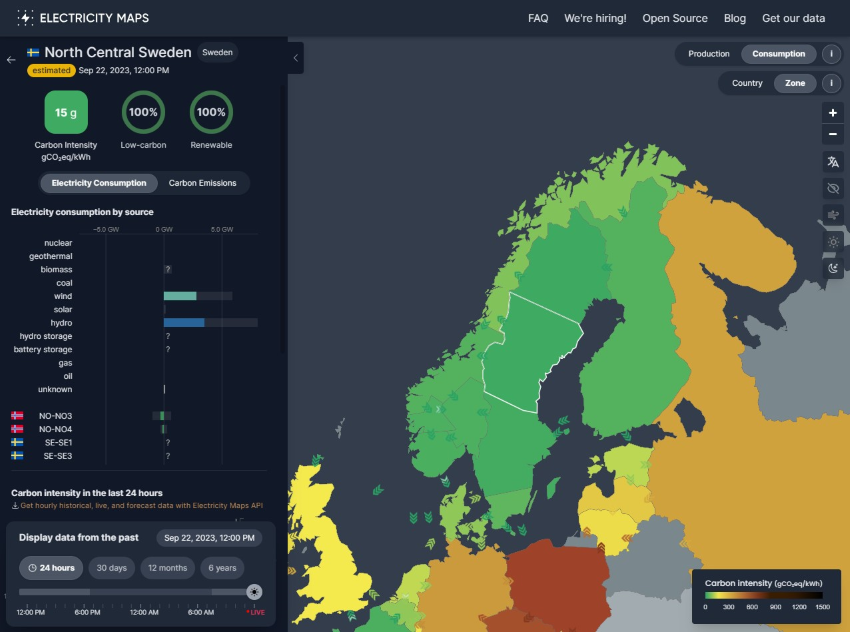Go back using the left arrow
850x632 pixels.
(x=11, y=60)
